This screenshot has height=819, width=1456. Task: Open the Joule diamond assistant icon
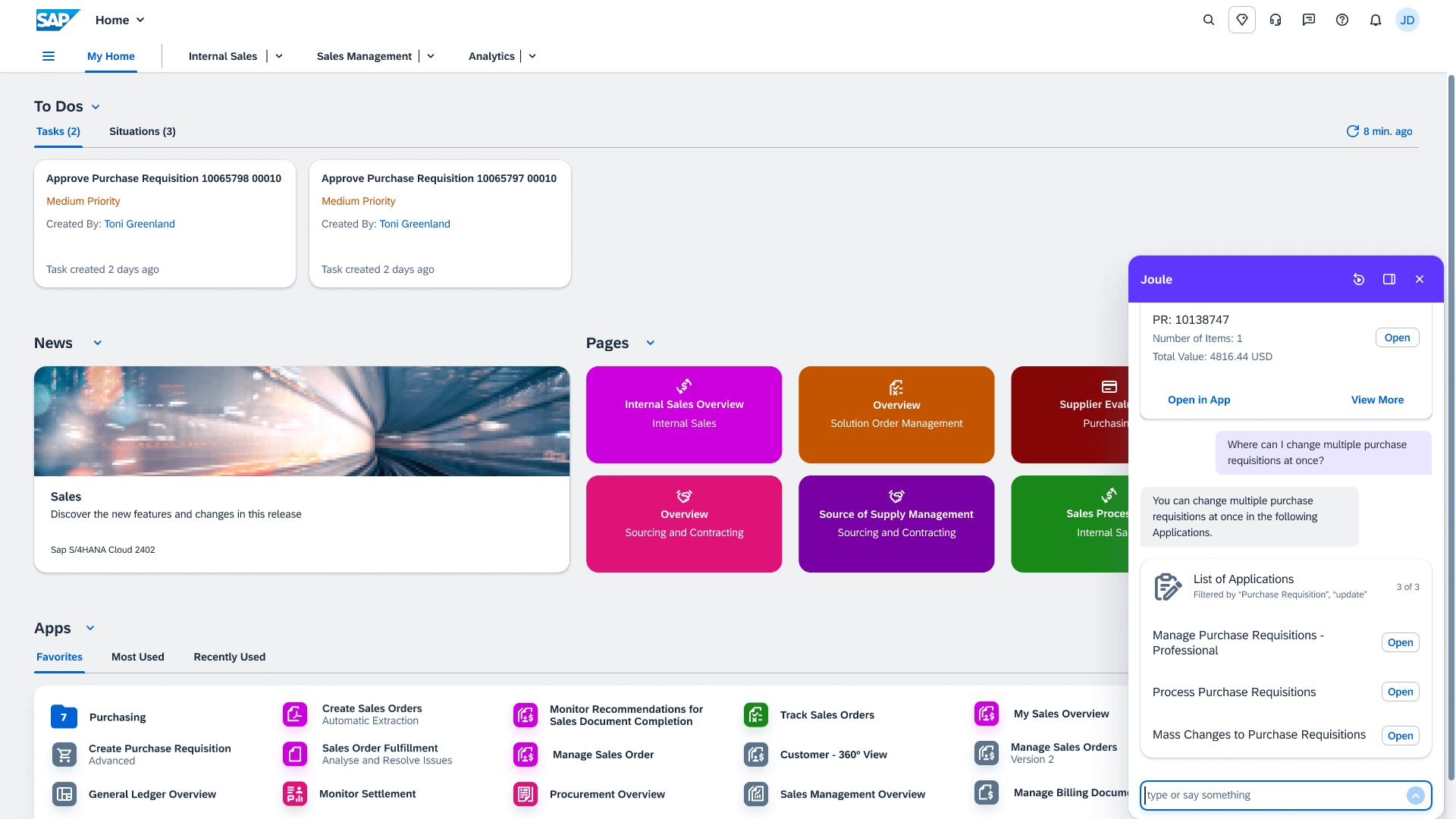coord(1242,20)
